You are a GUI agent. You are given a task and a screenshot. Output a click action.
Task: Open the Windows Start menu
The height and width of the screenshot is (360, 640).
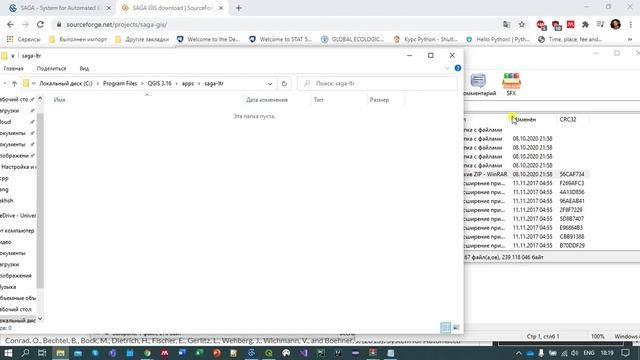point(8,353)
